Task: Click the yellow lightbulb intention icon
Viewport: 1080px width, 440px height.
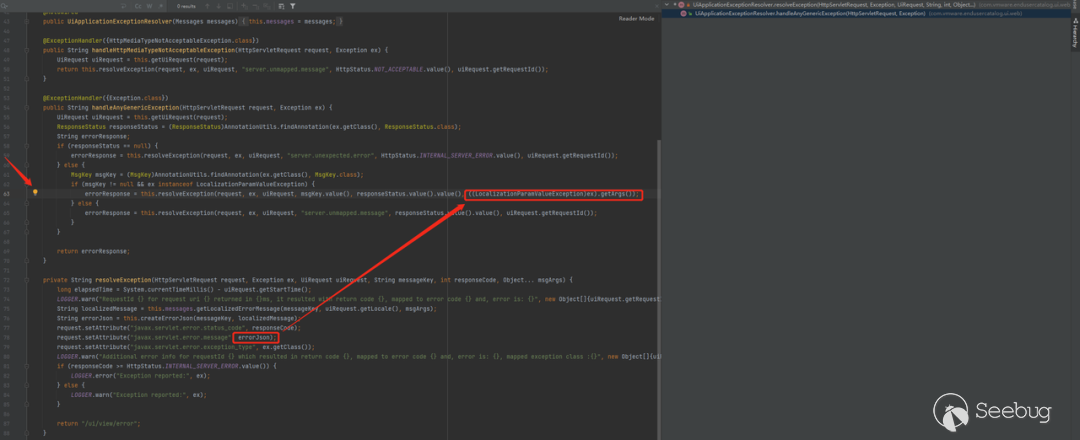Action: (35, 192)
